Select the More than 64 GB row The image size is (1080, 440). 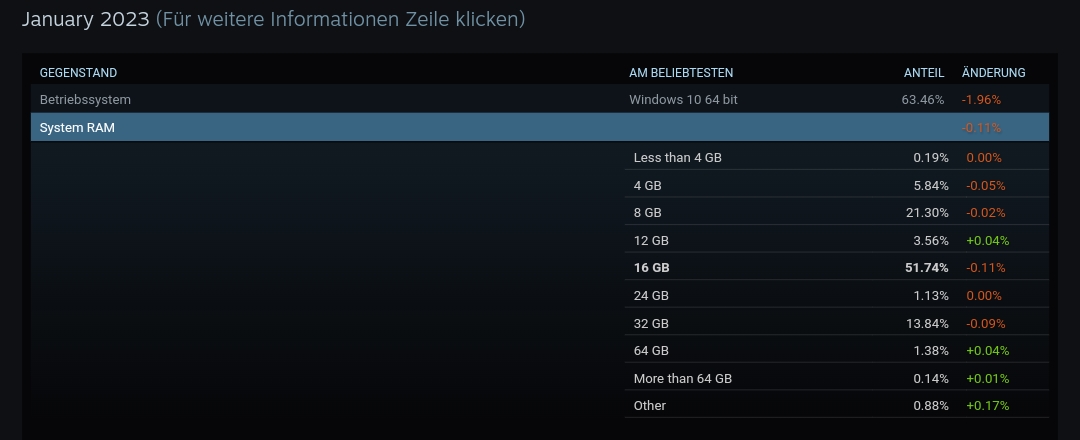tap(836, 378)
